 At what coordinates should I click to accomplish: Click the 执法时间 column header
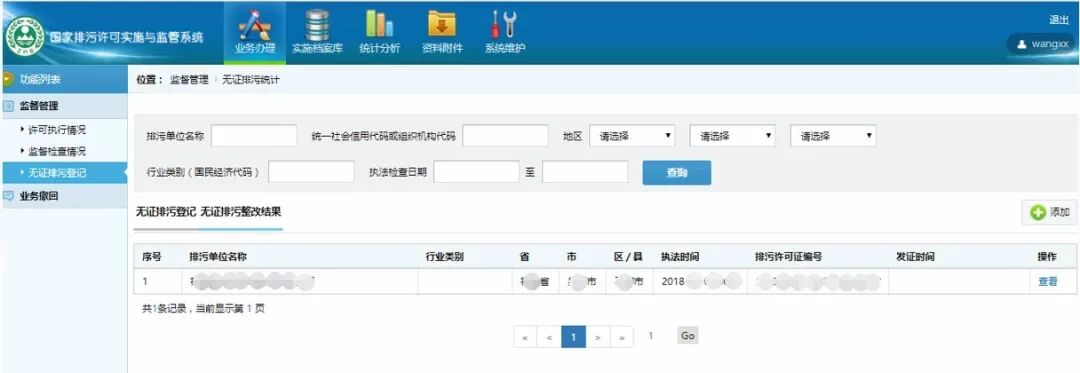680,257
